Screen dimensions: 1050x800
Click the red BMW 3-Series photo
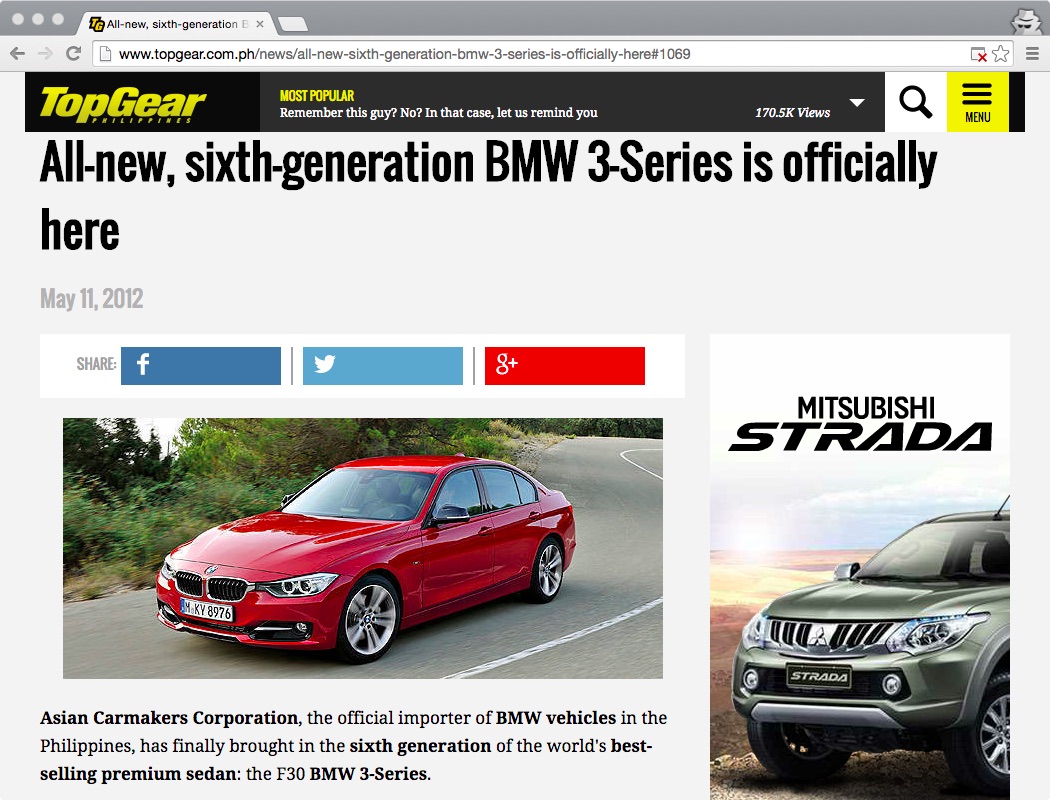pos(363,548)
